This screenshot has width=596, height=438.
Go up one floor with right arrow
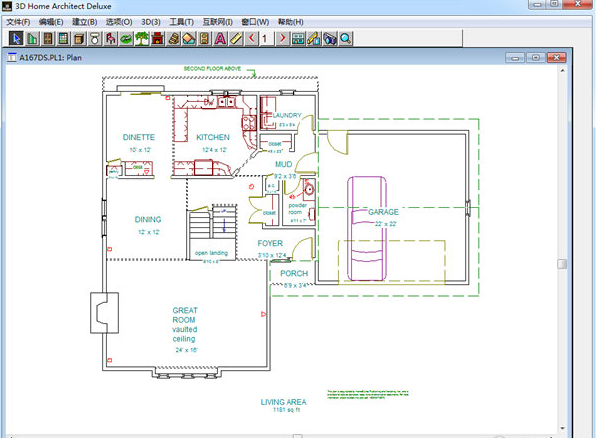click(282, 38)
